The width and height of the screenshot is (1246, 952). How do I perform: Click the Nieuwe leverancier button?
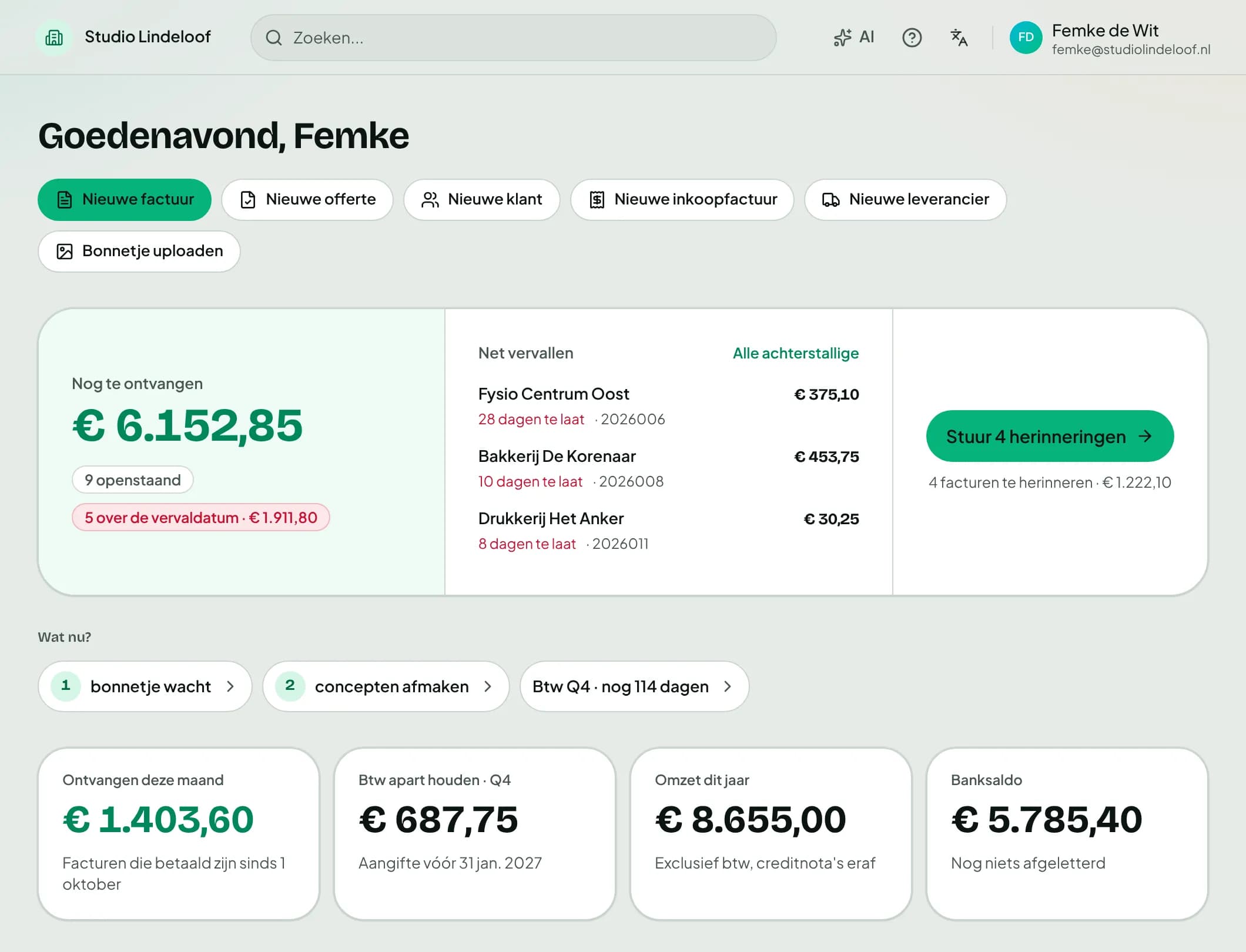pyautogui.click(x=905, y=200)
